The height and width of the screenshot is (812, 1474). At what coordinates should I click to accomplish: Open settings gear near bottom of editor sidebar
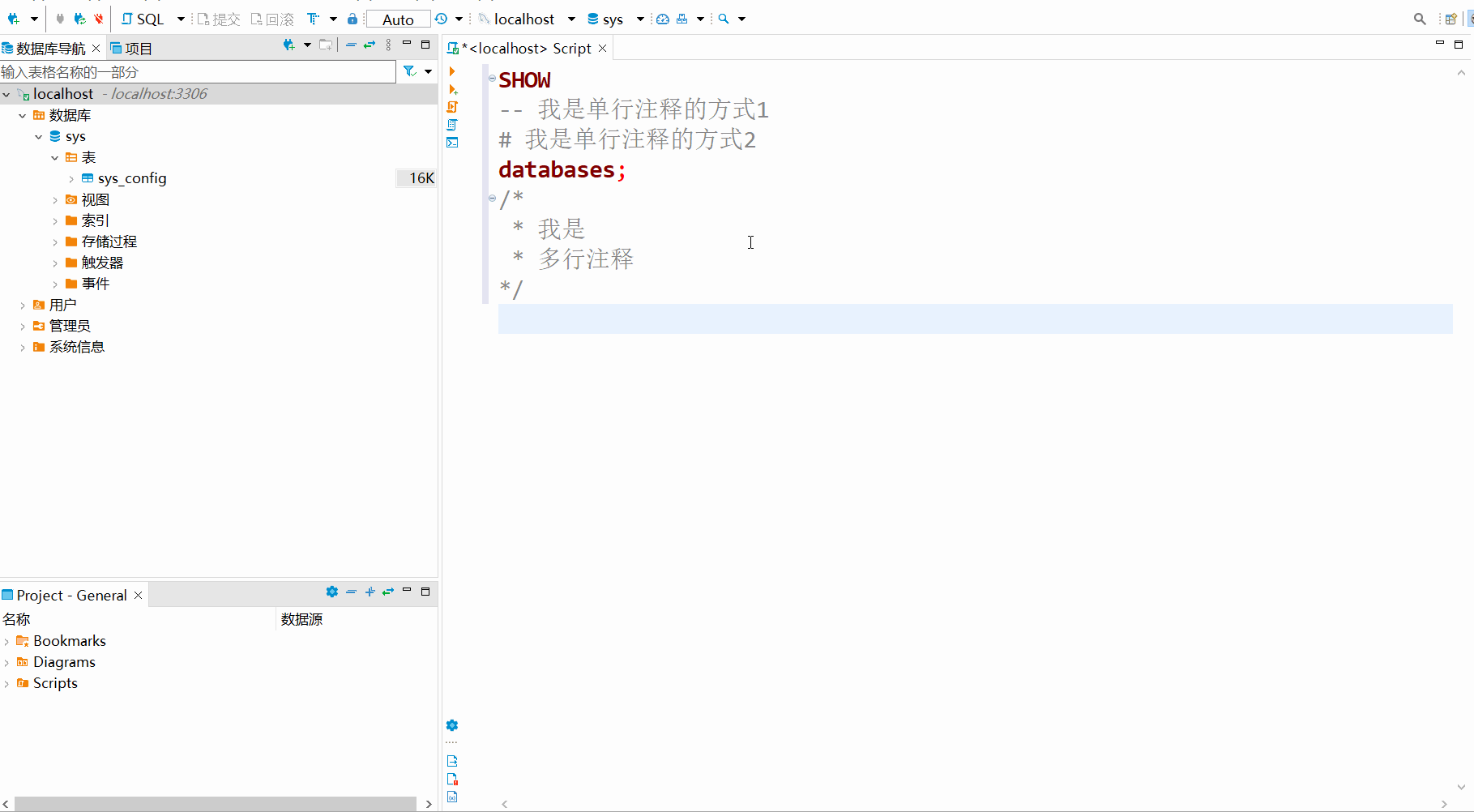click(452, 725)
